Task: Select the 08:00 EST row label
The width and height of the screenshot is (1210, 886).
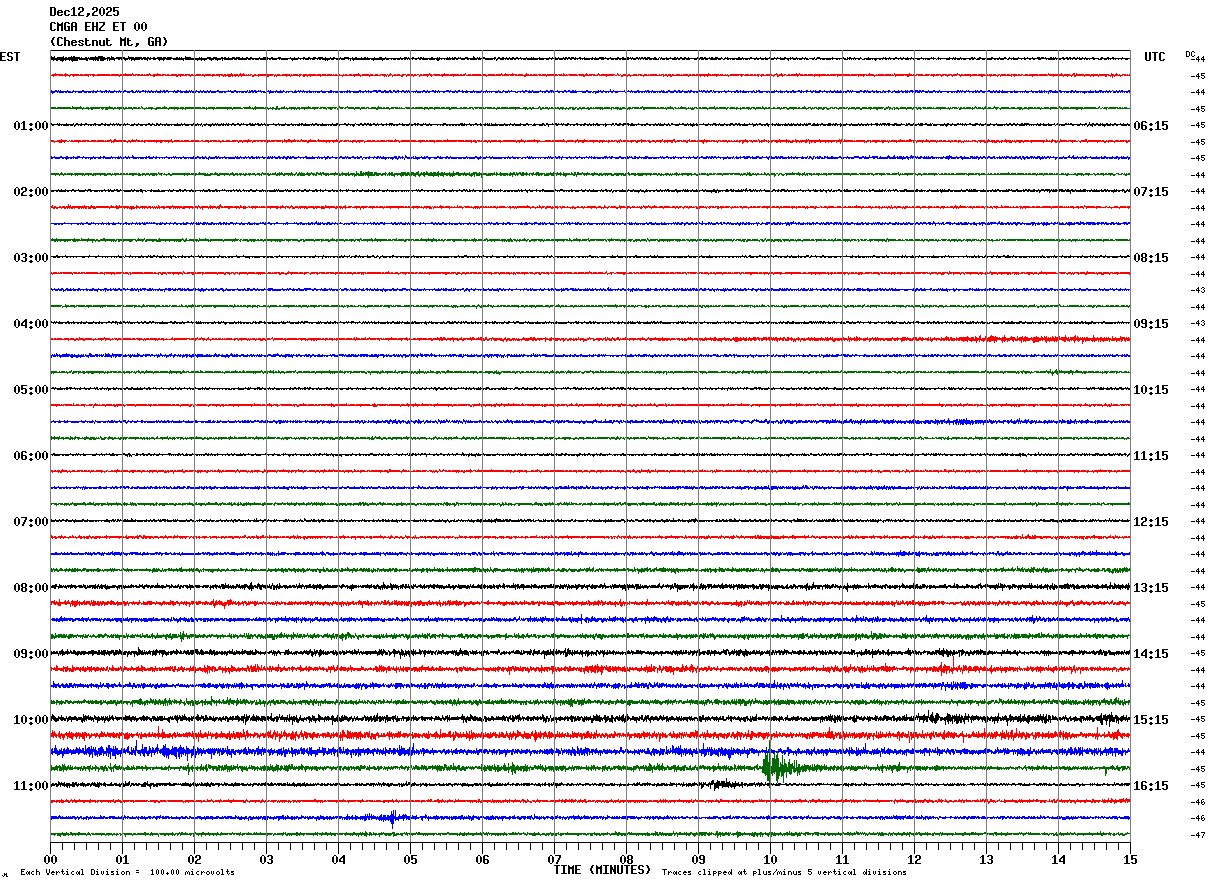Action: click(x=31, y=588)
